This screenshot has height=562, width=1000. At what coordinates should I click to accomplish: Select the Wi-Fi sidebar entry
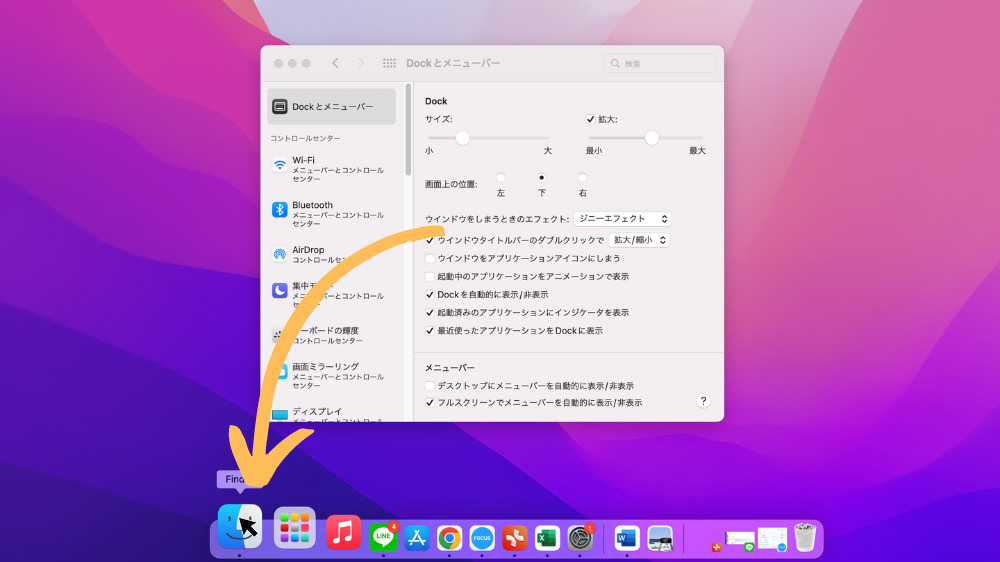[332, 169]
